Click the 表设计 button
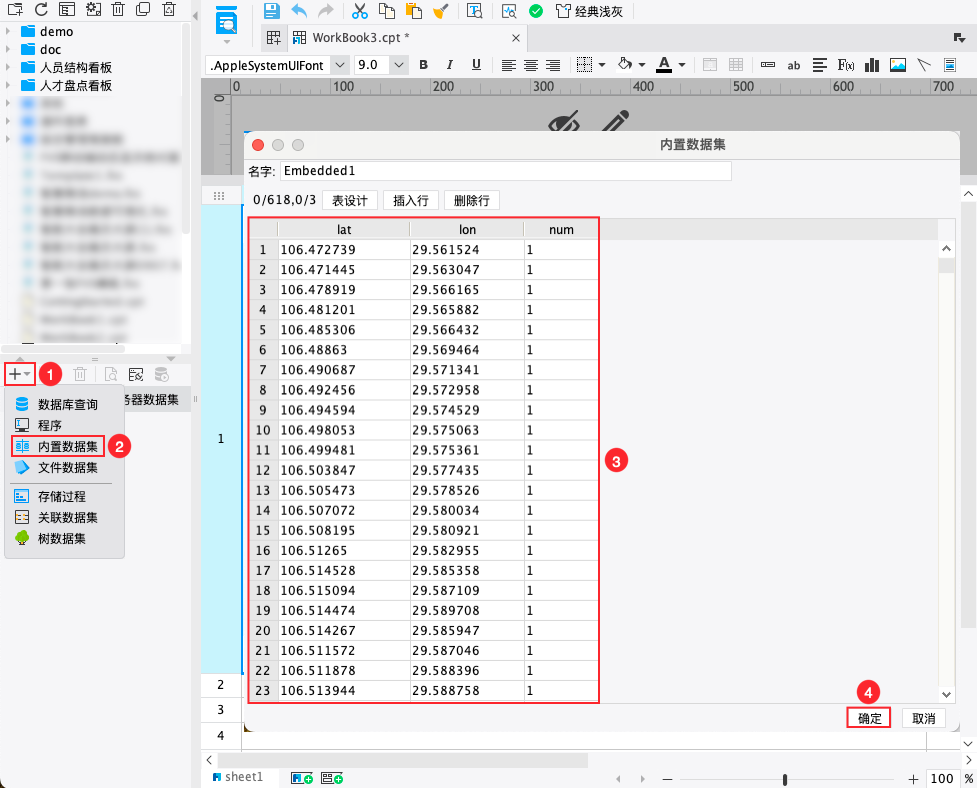977x788 pixels. point(350,200)
